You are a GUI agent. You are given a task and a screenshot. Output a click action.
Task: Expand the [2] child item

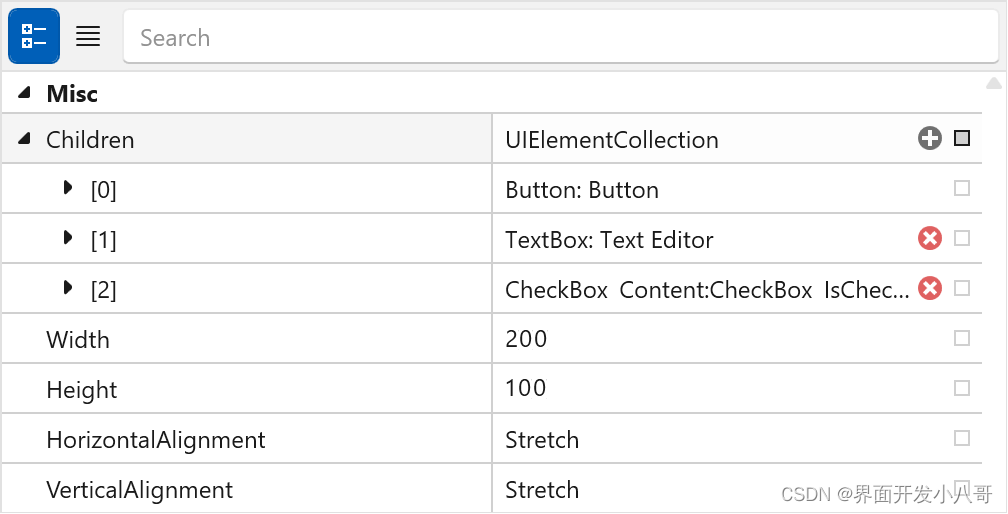pyautogui.click(x=68, y=288)
